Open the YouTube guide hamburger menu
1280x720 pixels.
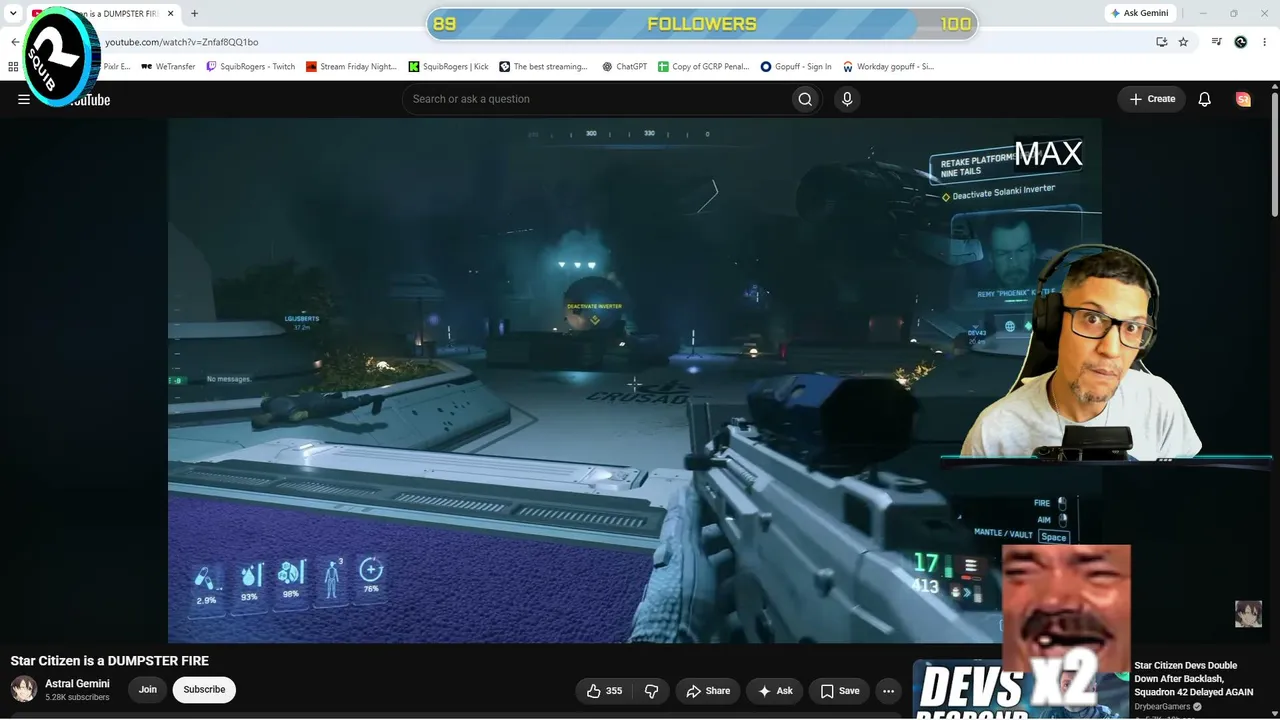[x=24, y=99]
